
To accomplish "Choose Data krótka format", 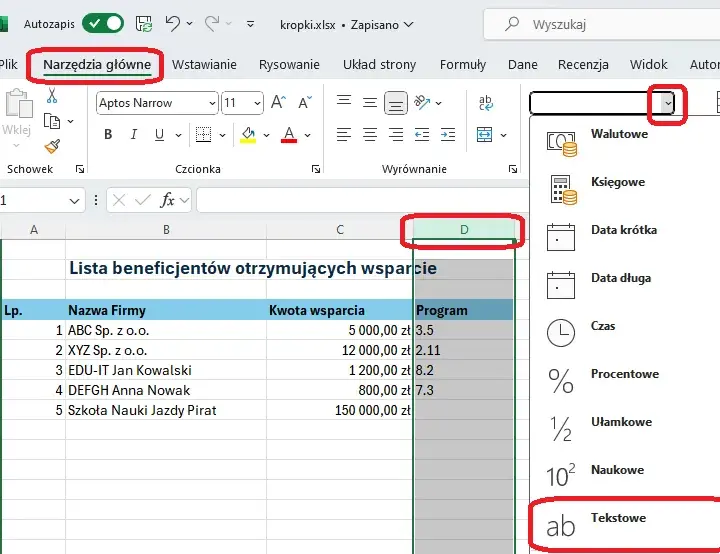I will point(625,236).
